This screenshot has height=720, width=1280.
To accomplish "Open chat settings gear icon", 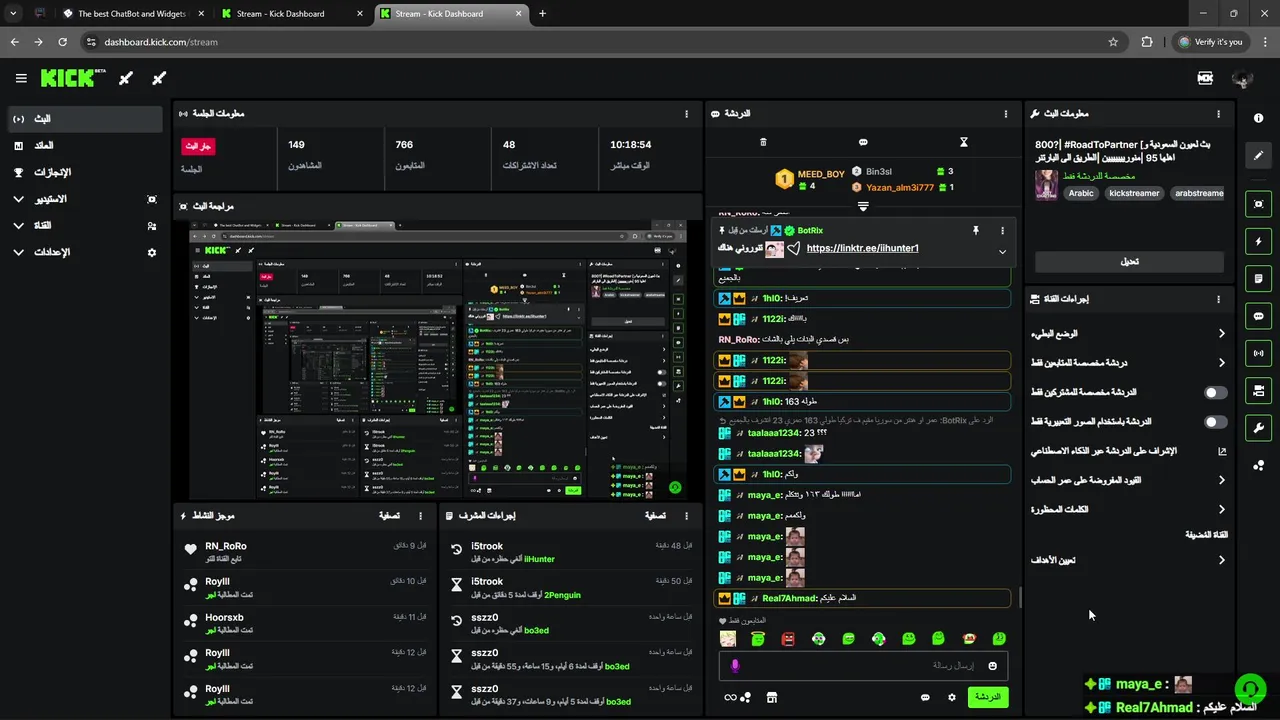I will pos(951,697).
